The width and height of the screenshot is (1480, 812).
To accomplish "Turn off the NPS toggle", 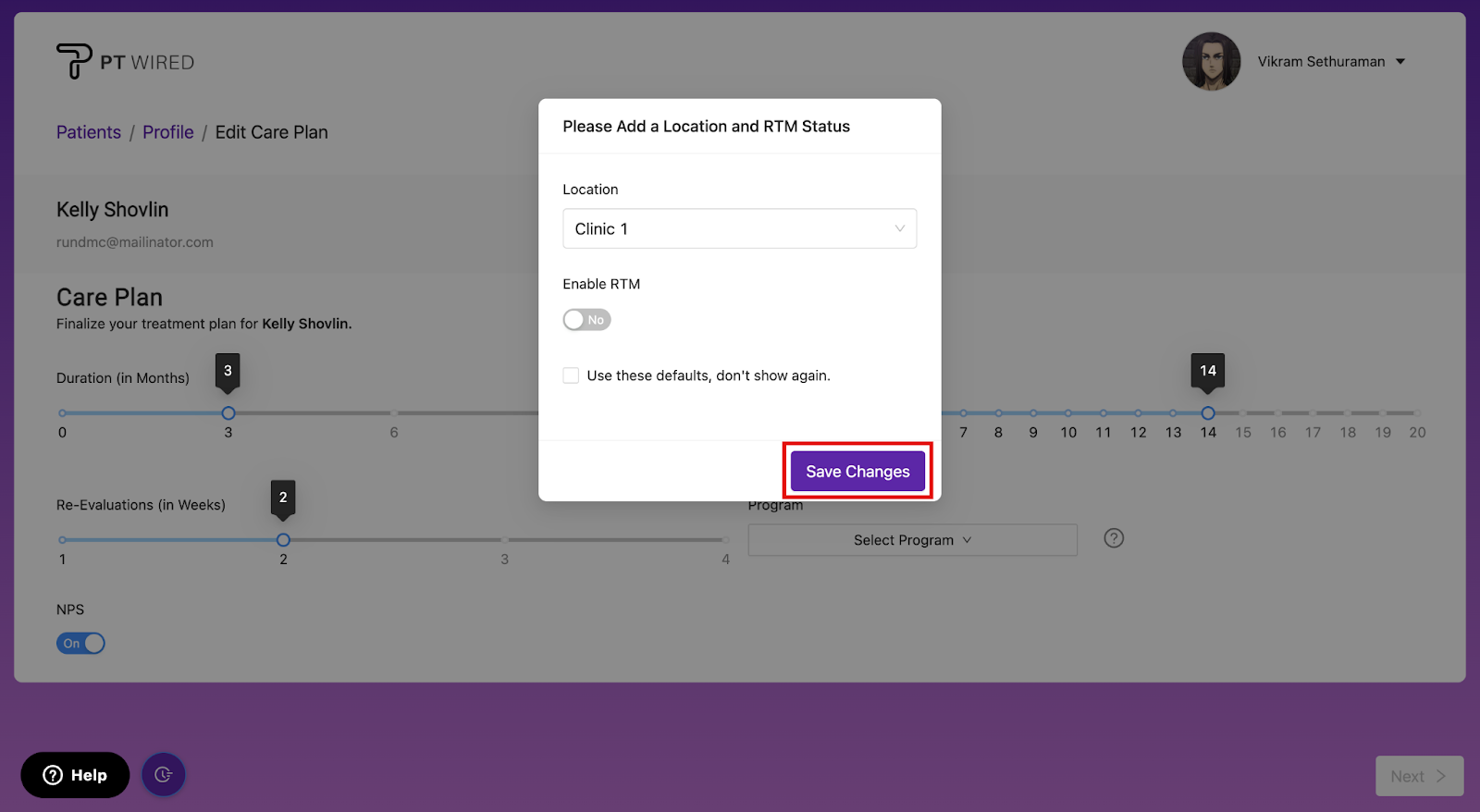I will tap(81, 644).
